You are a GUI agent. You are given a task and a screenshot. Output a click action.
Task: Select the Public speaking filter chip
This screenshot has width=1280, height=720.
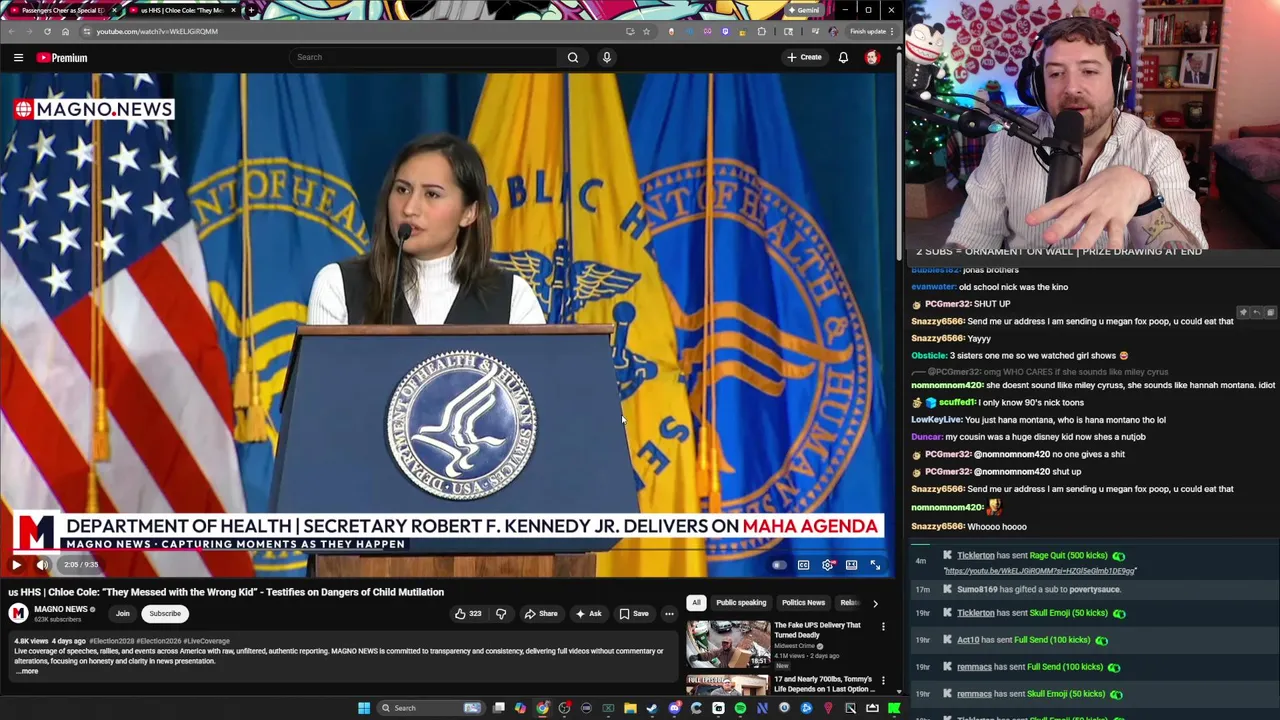coord(741,603)
